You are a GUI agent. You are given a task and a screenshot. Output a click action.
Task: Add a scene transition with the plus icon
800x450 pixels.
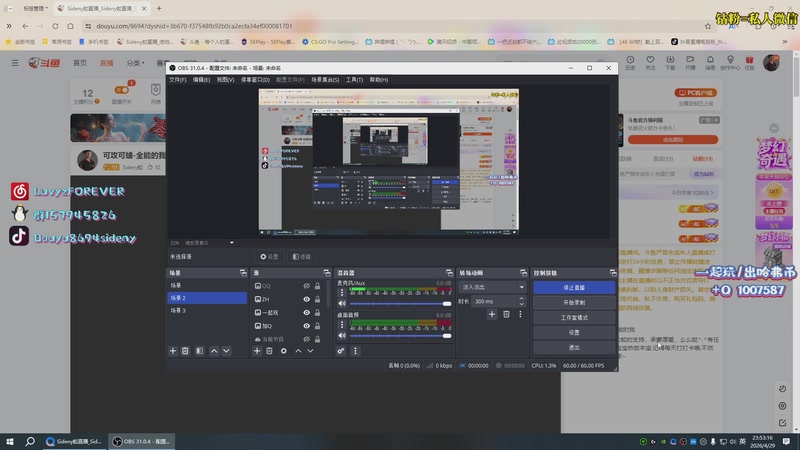tap(492, 314)
